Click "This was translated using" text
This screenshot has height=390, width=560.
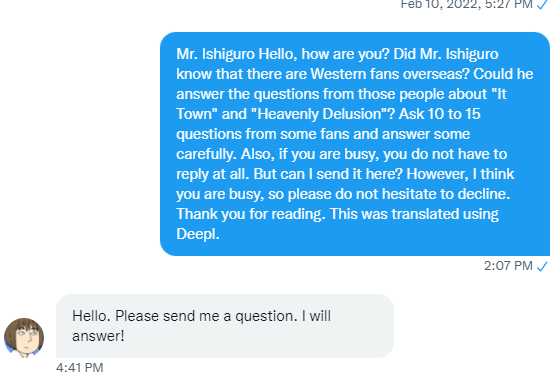point(414,215)
